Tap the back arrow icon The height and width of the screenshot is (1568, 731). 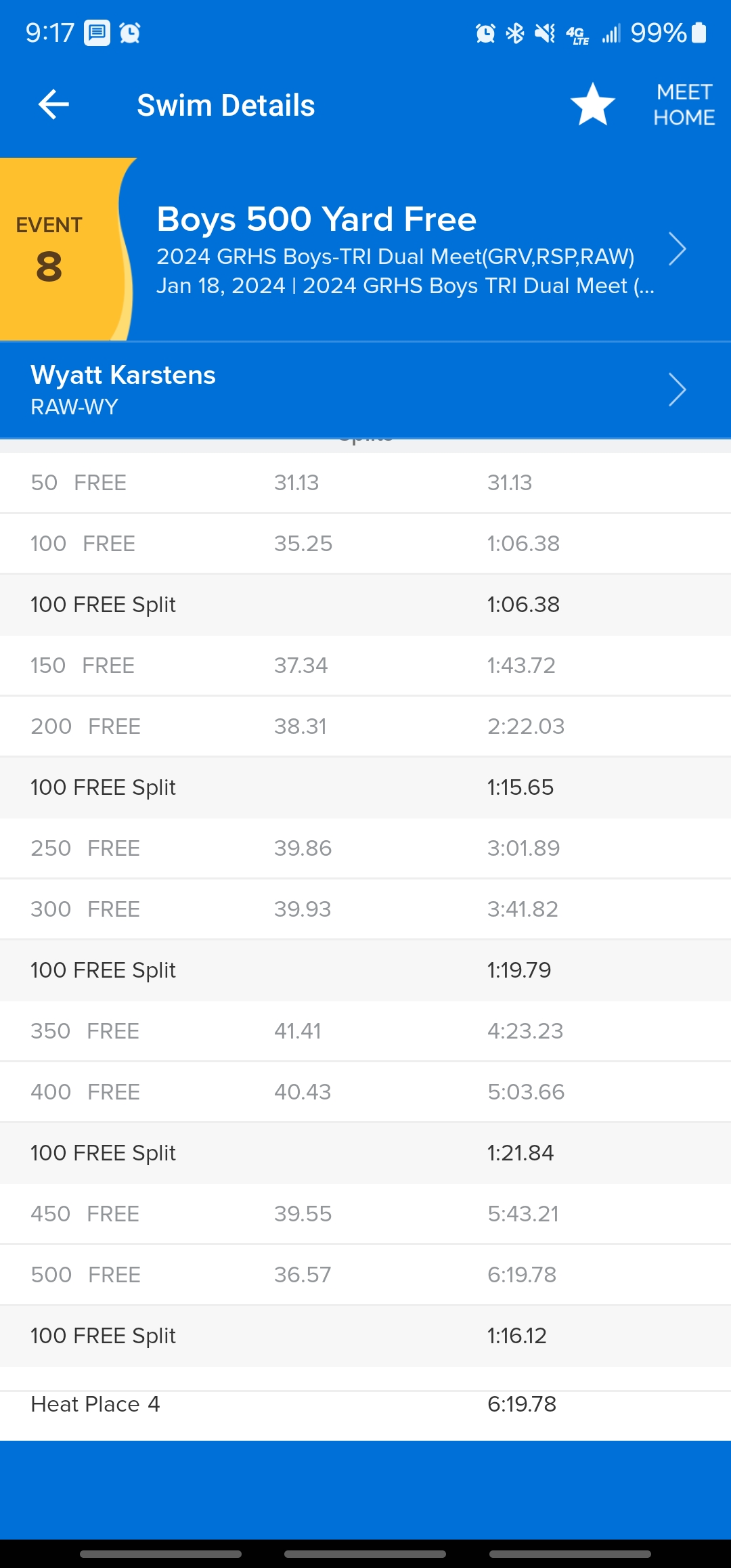(54, 105)
